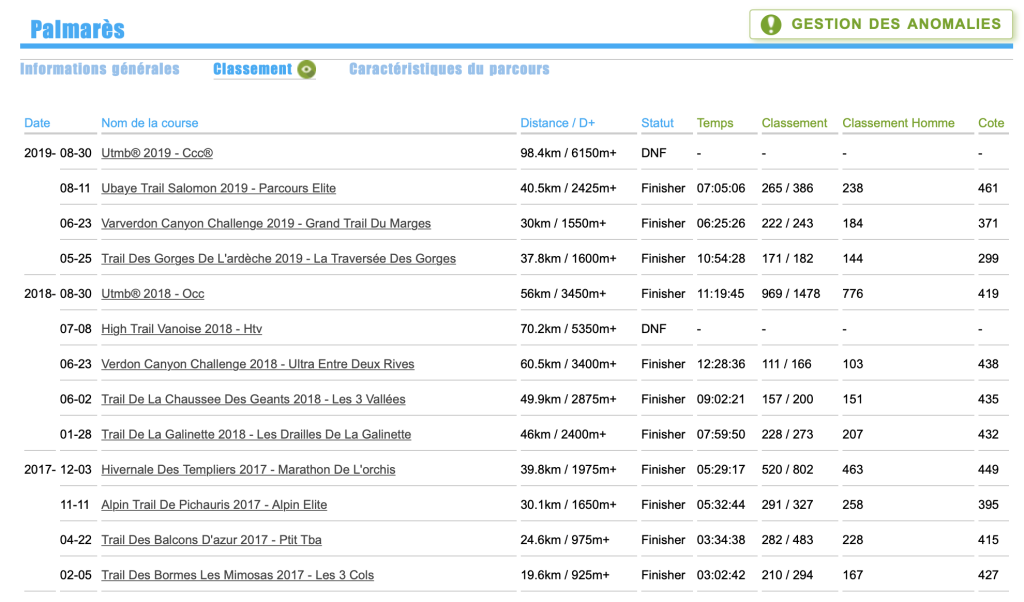Open Hivernale Des Templiers 2017 race link
The height and width of the screenshot is (602, 1024).
248,469
